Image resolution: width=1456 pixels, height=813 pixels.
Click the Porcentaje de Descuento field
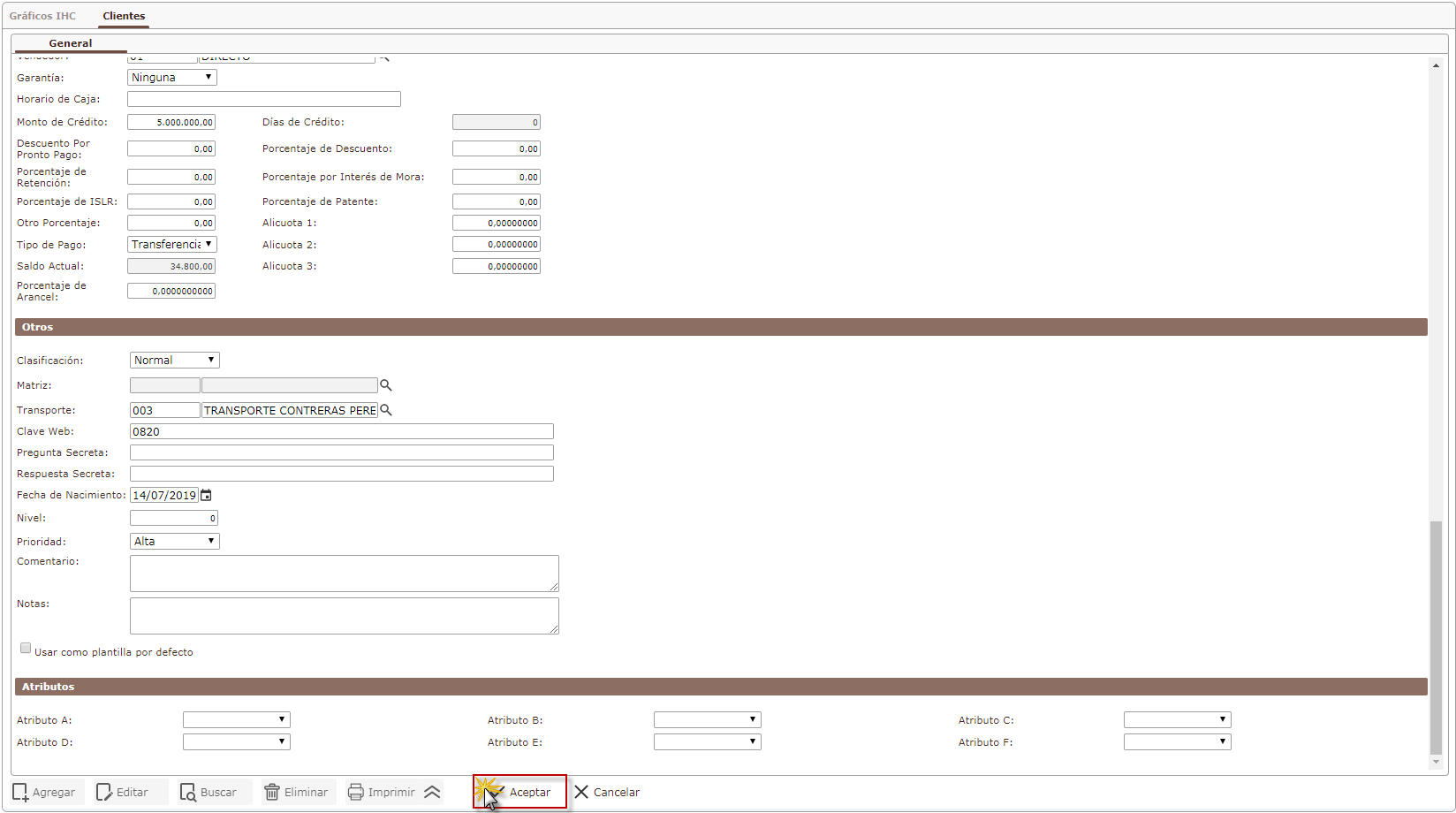click(x=497, y=149)
